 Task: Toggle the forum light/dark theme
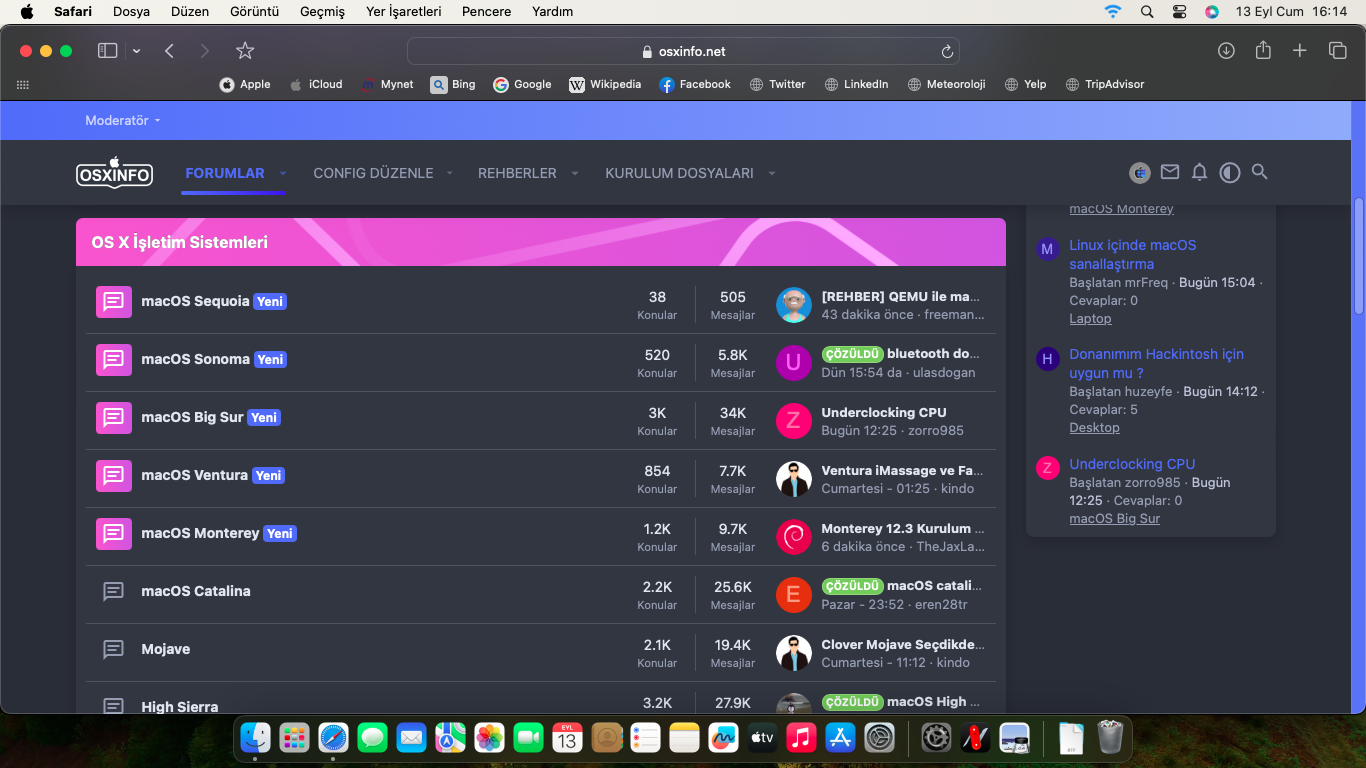click(x=1230, y=172)
